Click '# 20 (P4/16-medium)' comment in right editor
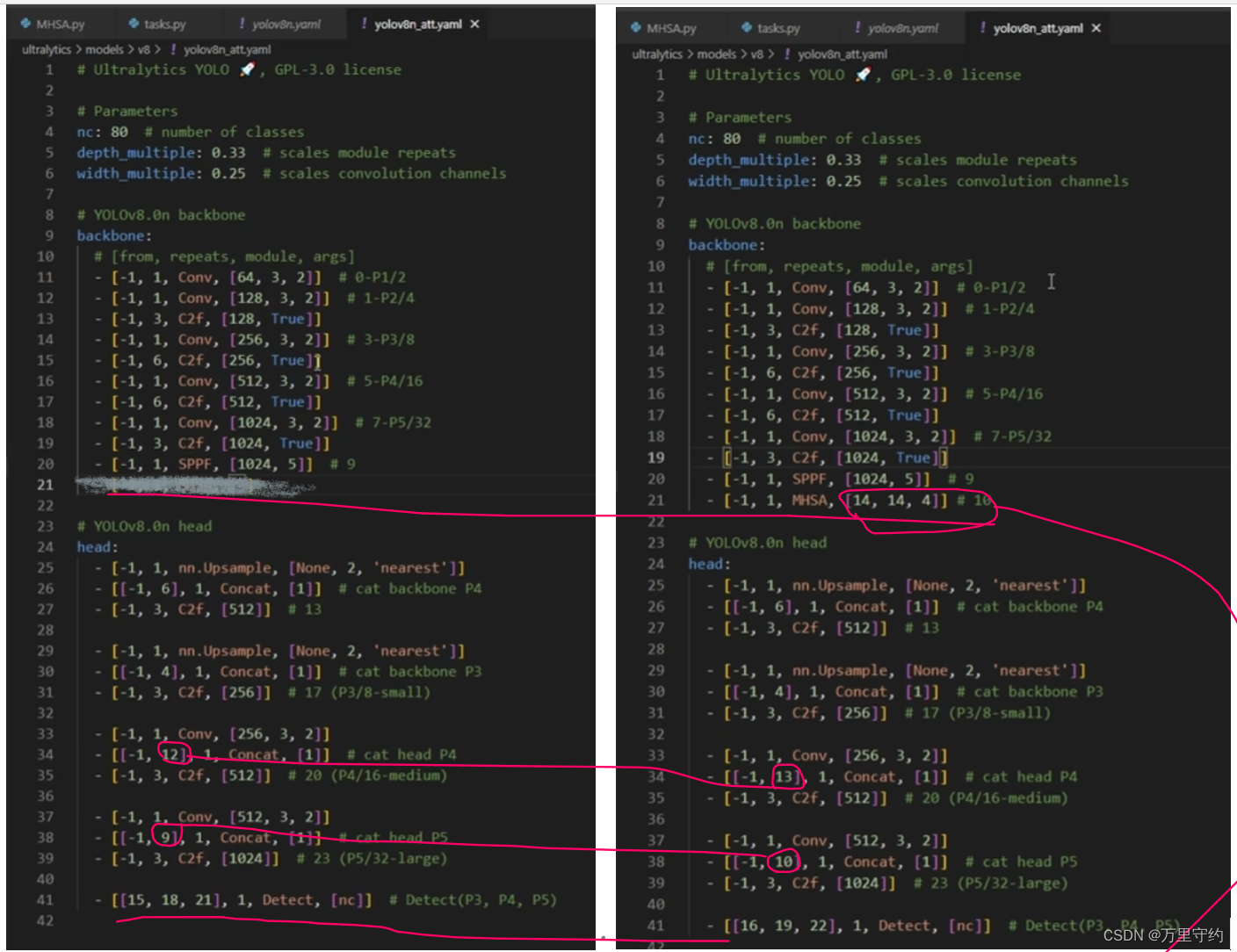This screenshot has height=952, width=1237. 986,798
